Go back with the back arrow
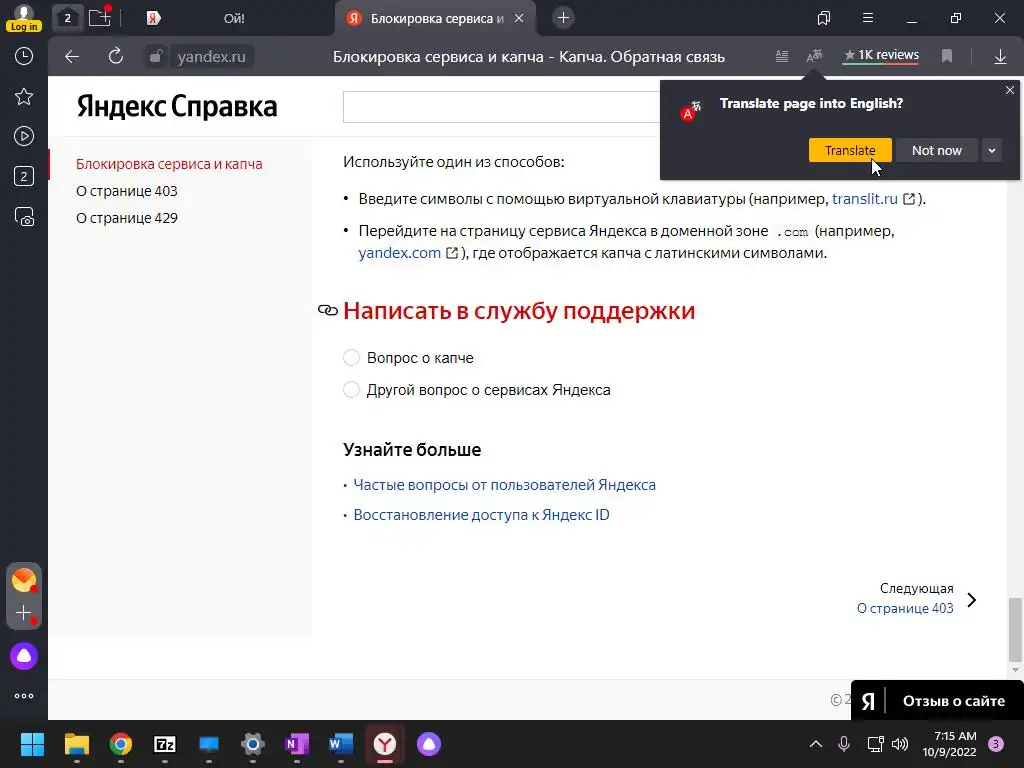Image resolution: width=1024 pixels, height=768 pixels. (72, 57)
